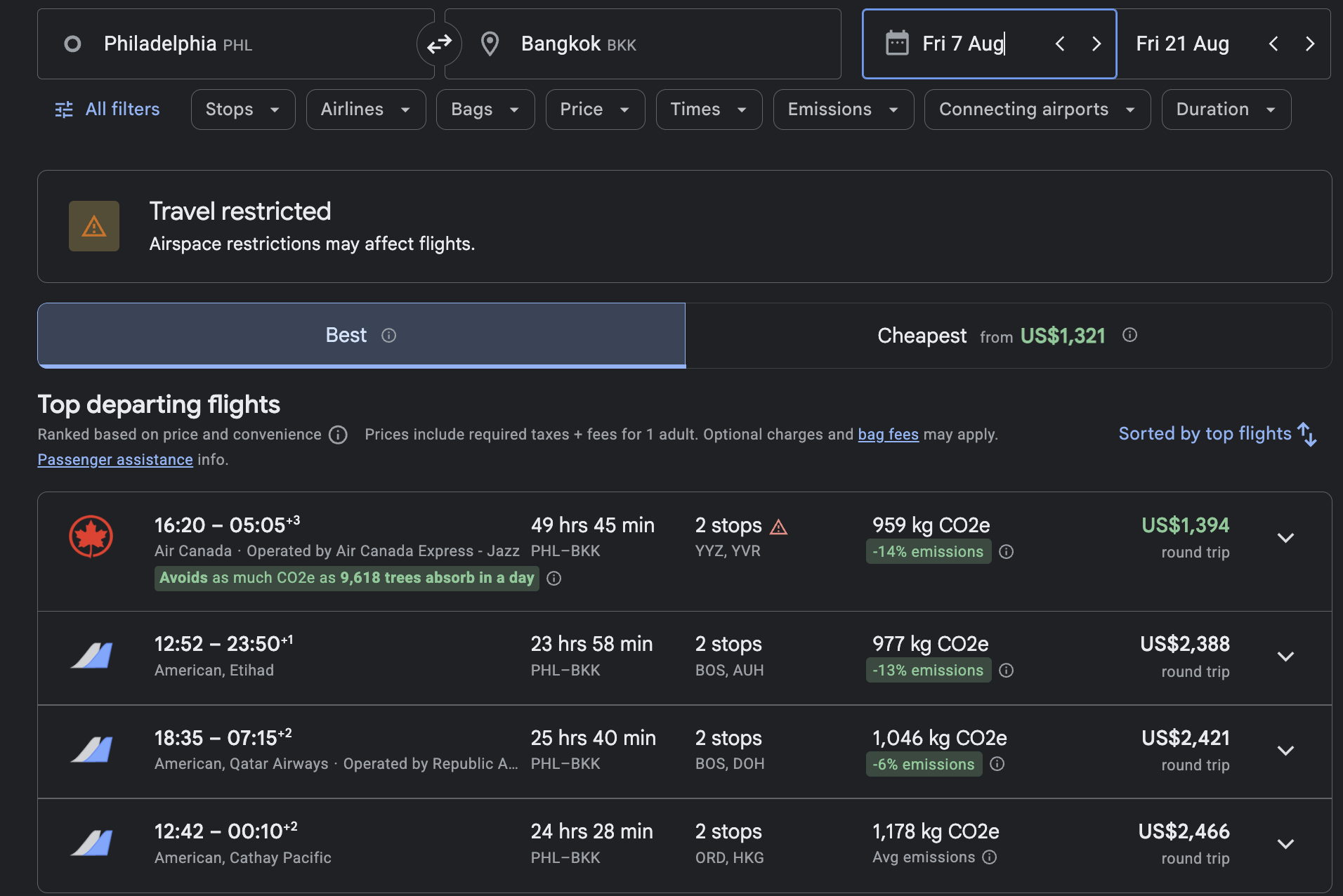Image resolution: width=1343 pixels, height=896 pixels.
Task: Open the Passenger assistance link
Action: (x=115, y=460)
